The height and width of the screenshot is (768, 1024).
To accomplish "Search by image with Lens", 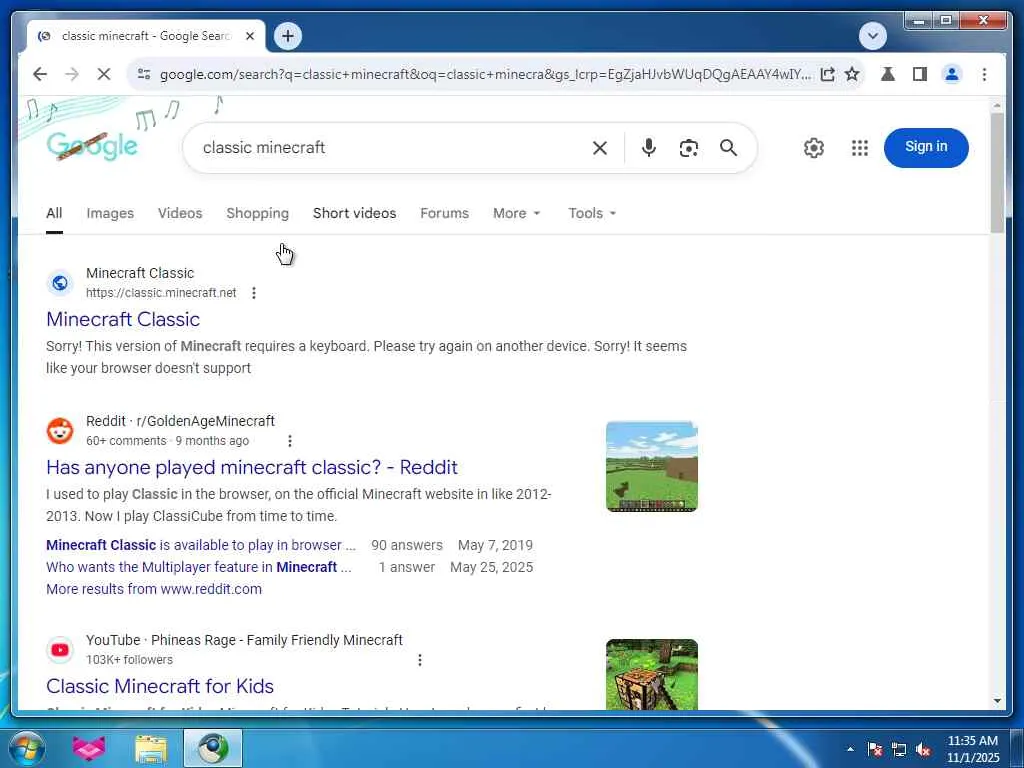I will coord(688,148).
